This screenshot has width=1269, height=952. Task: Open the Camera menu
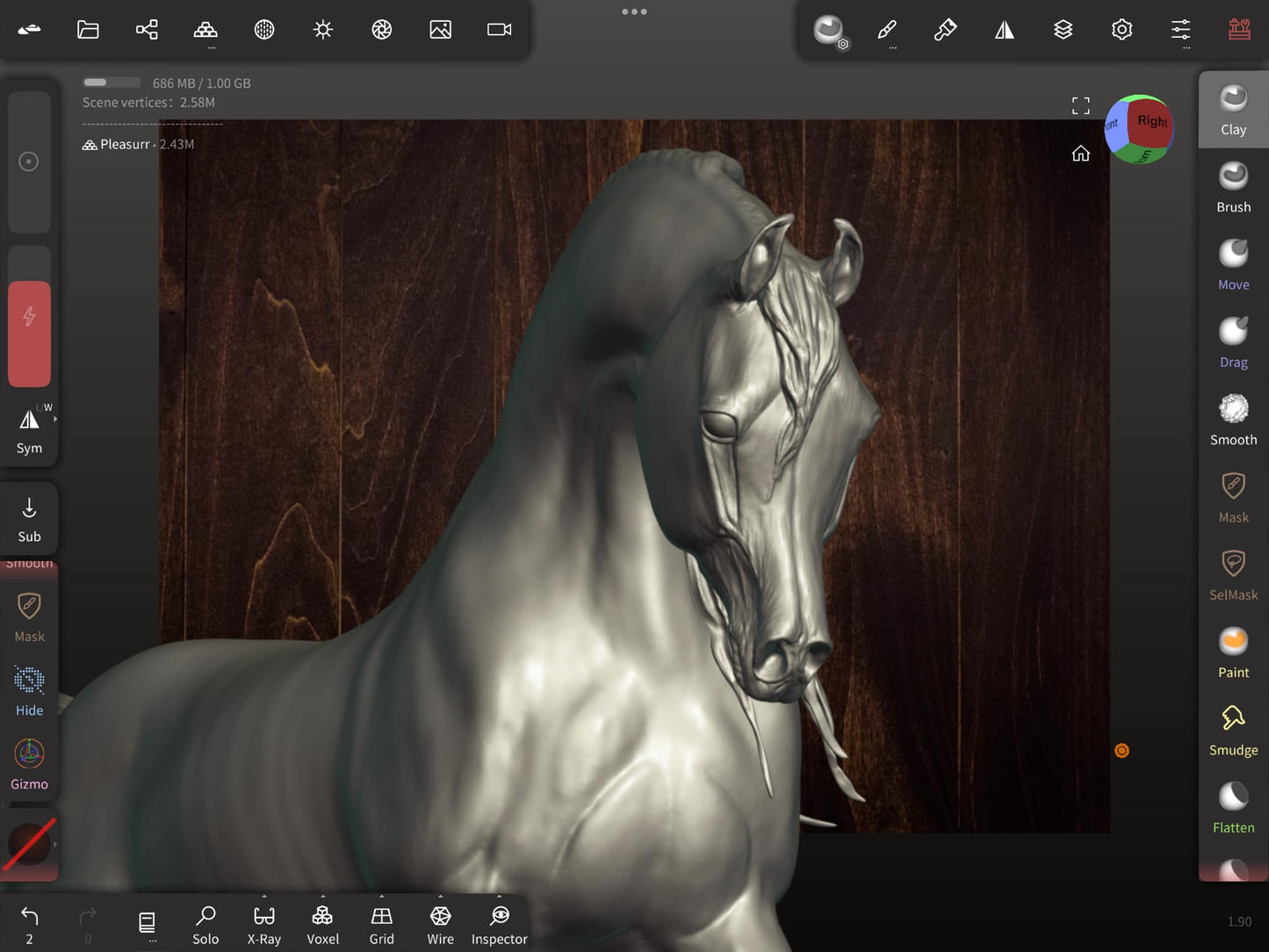pos(500,30)
